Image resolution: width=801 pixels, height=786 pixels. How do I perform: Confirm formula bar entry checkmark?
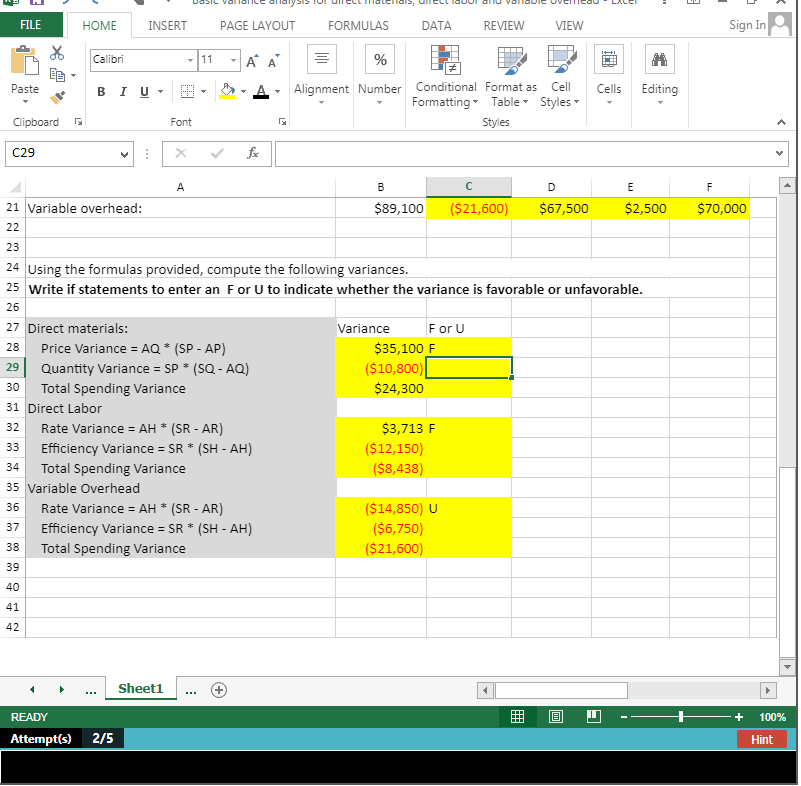[217, 153]
